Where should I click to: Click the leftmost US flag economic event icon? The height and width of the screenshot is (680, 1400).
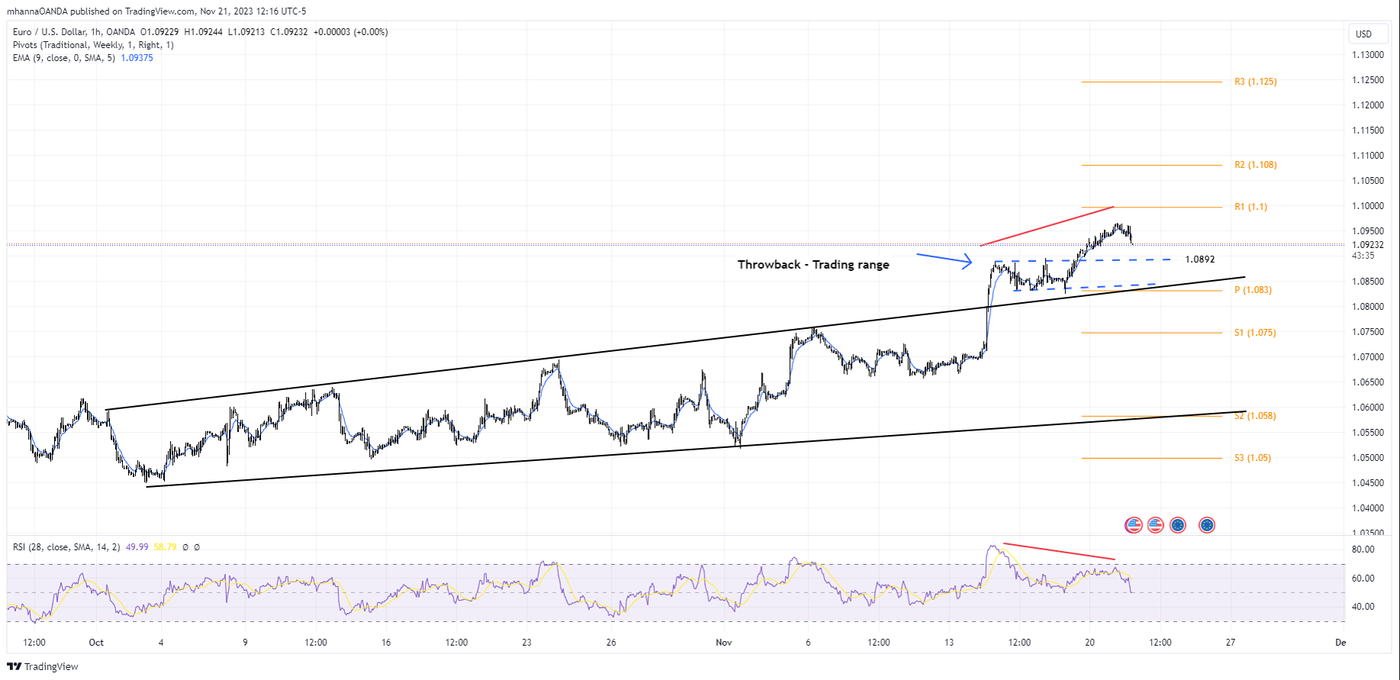pos(1134,524)
